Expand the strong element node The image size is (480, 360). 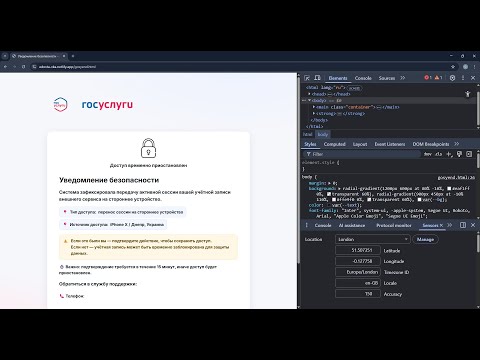[x=314, y=113]
